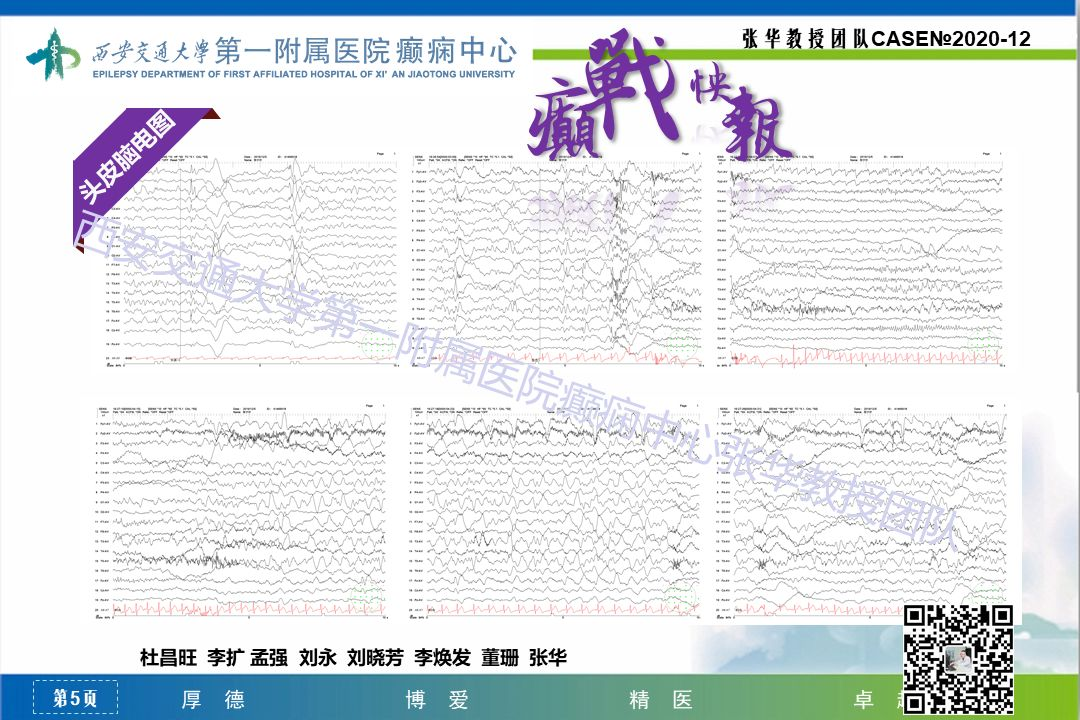The image size is (1080, 720).
Task: Click the Xi'an Jiaotong University emblem logo
Action: point(52,57)
